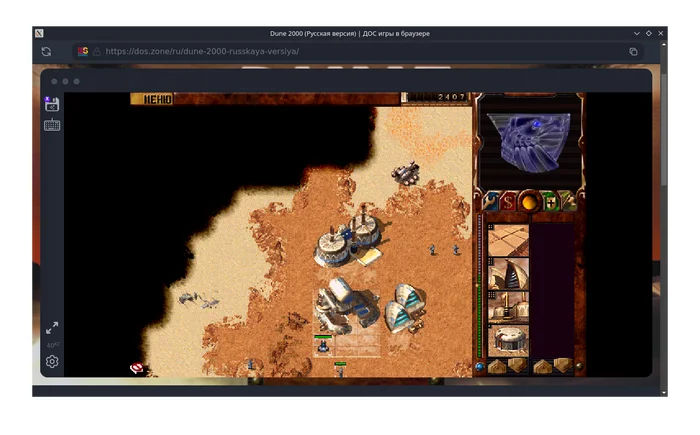Screen dimensions: 700x435
Task: Select the construction yard building
Action: (x=346, y=304)
